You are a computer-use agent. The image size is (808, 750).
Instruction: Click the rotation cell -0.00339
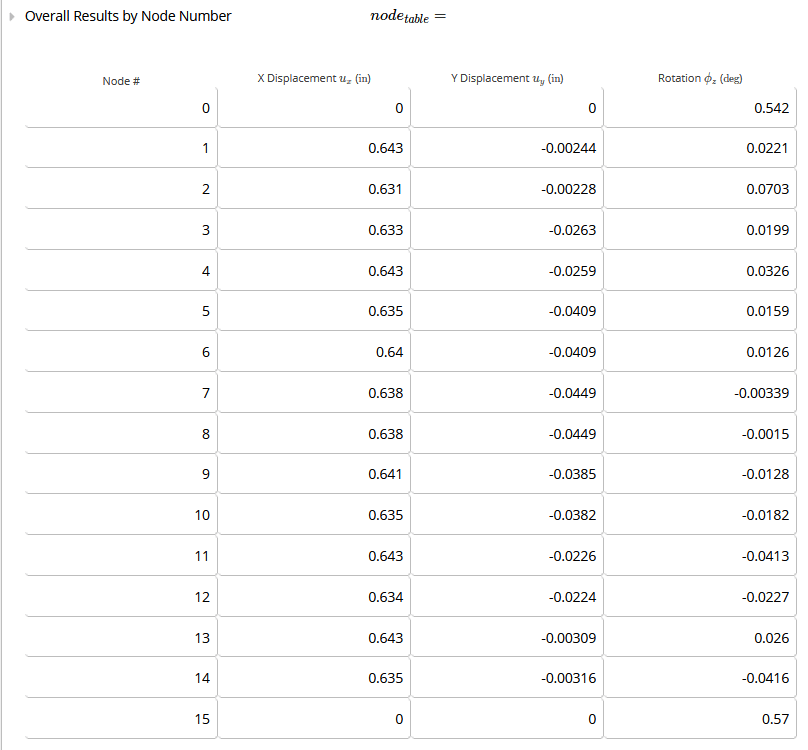coord(700,393)
